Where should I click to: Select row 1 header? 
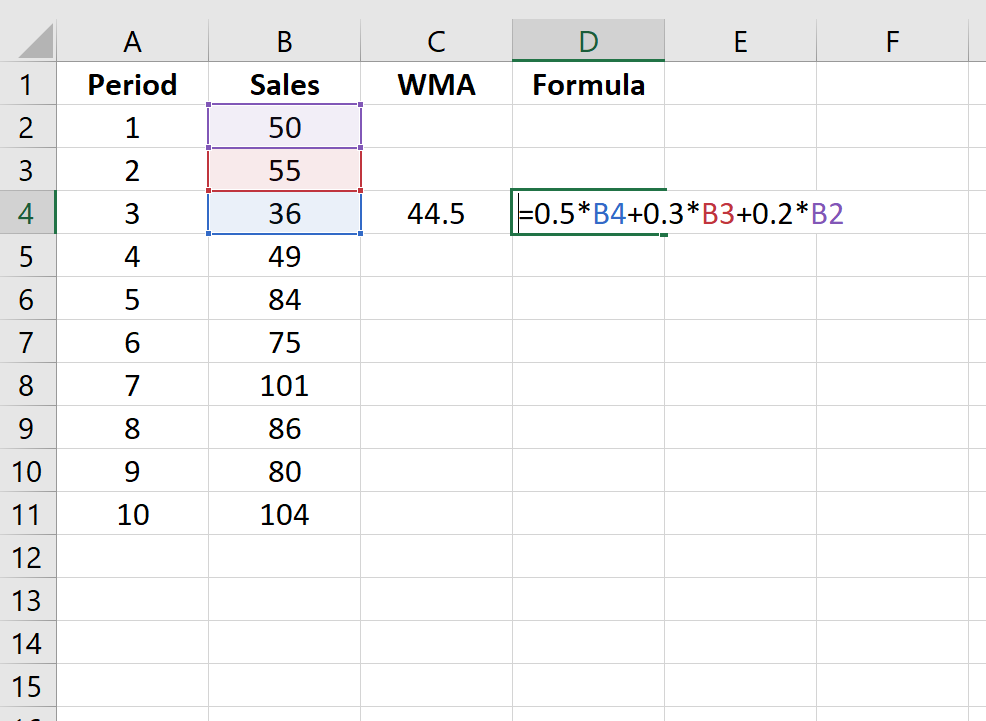click(28, 84)
